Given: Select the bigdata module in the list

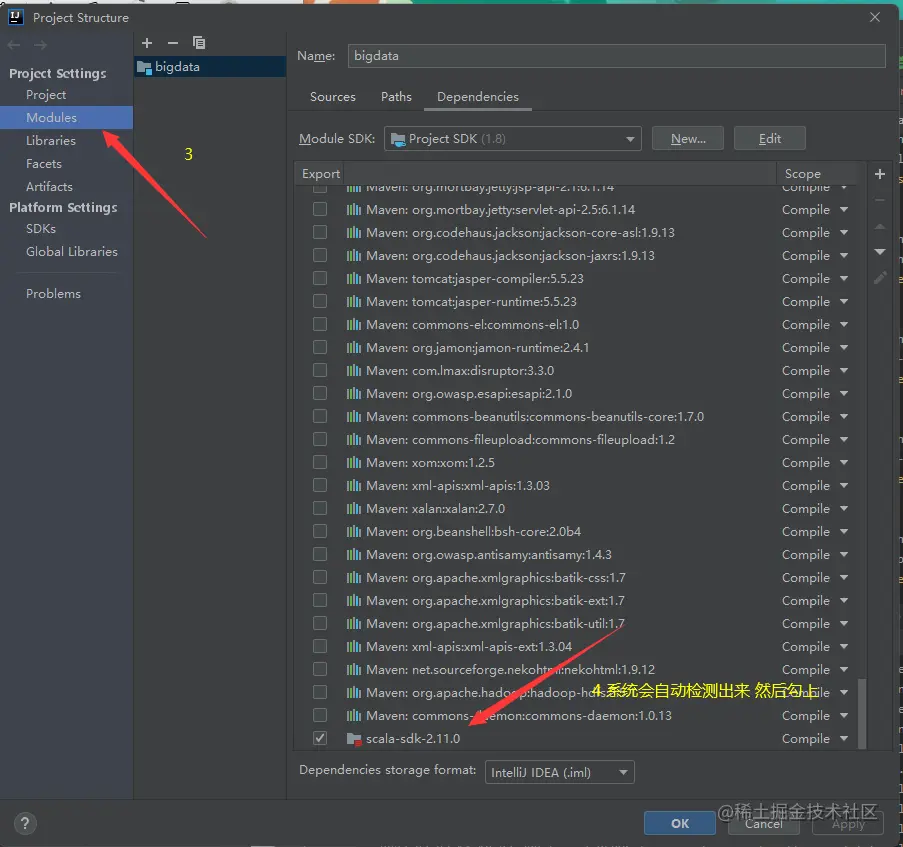Looking at the screenshot, I should [210, 67].
